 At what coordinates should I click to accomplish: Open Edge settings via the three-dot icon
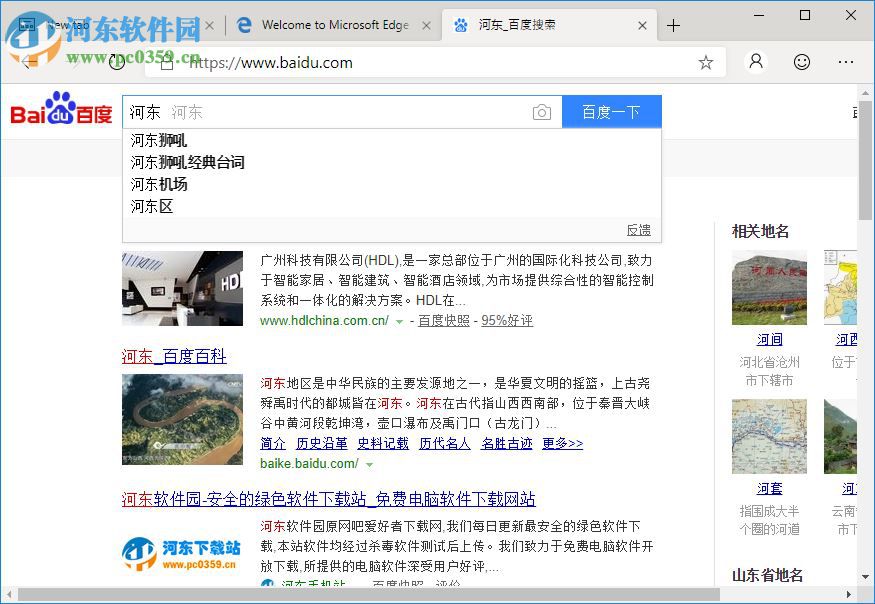(846, 62)
